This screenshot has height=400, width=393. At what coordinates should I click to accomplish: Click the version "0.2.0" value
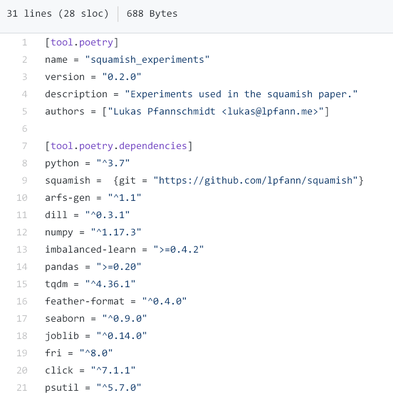coord(122,77)
